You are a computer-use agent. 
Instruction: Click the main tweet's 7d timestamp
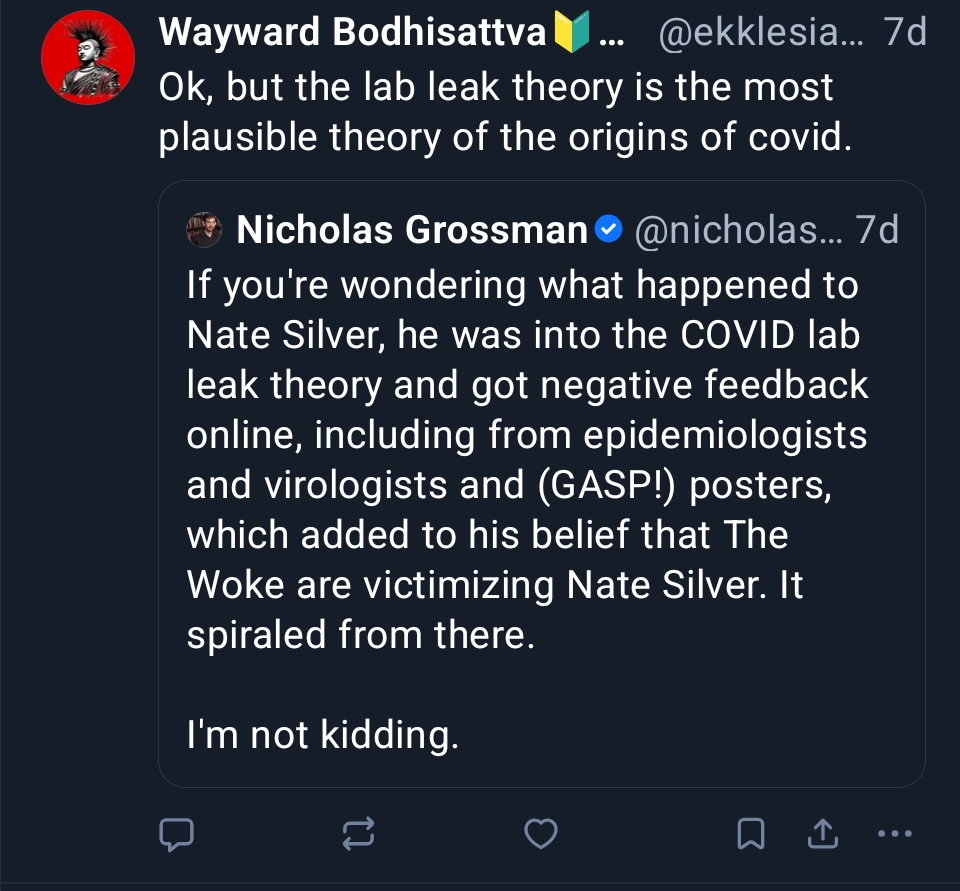tap(905, 35)
